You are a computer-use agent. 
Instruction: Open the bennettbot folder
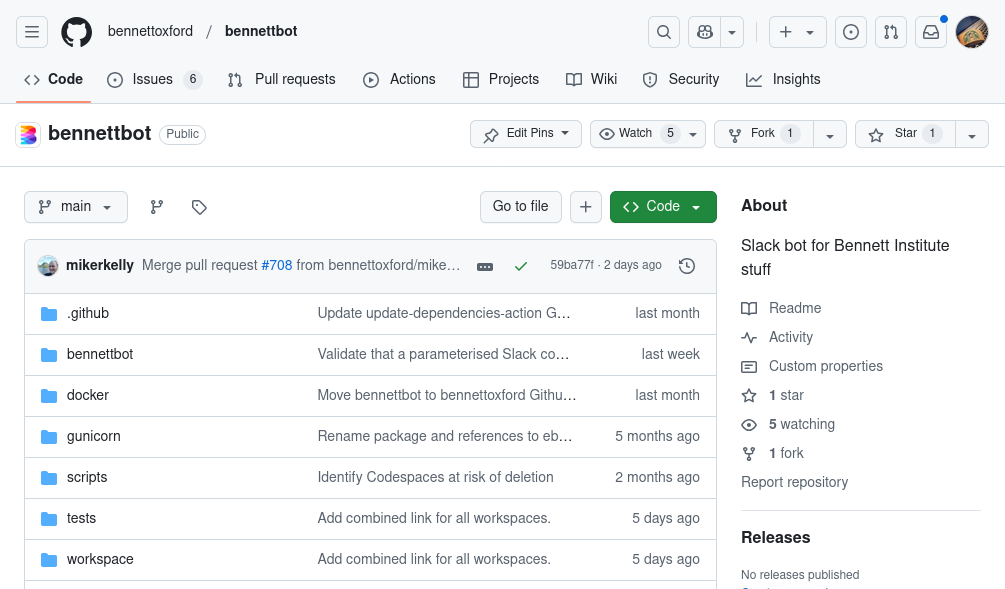click(100, 354)
